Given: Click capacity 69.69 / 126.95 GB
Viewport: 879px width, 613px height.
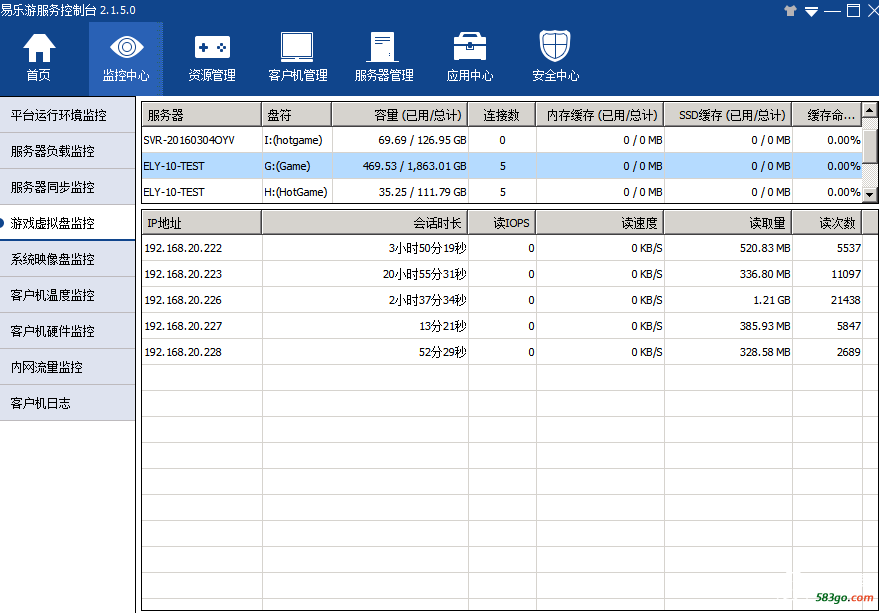Looking at the screenshot, I should (422, 140).
